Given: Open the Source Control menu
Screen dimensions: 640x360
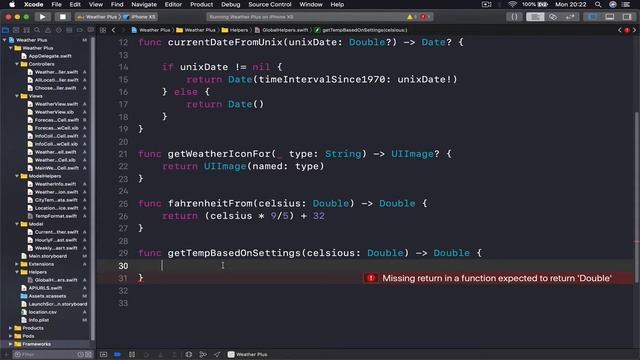Looking at the screenshot, I should tap(270, 4).
